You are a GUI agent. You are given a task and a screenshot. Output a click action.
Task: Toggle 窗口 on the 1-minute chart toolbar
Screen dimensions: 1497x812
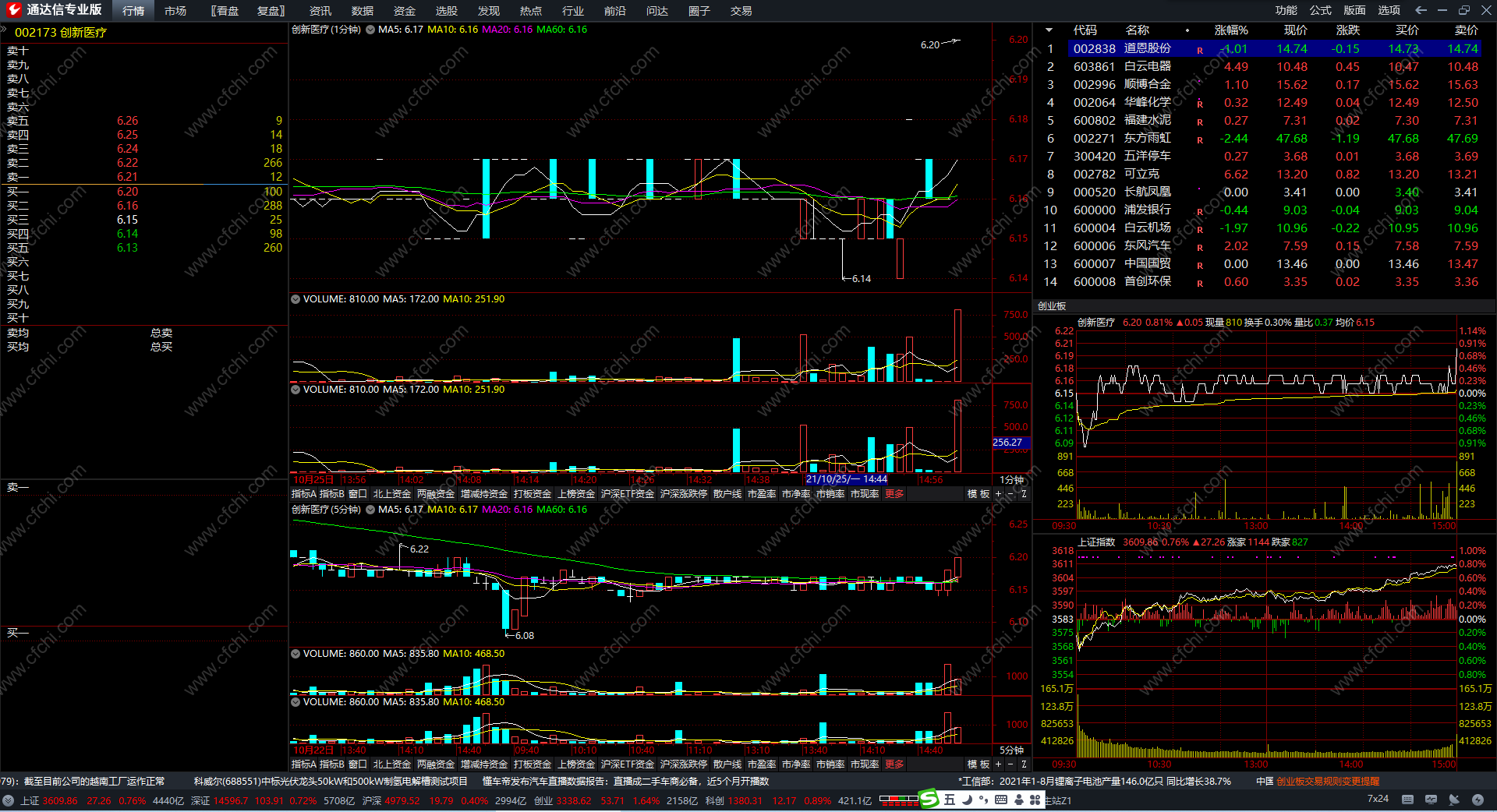coord(358,493)
